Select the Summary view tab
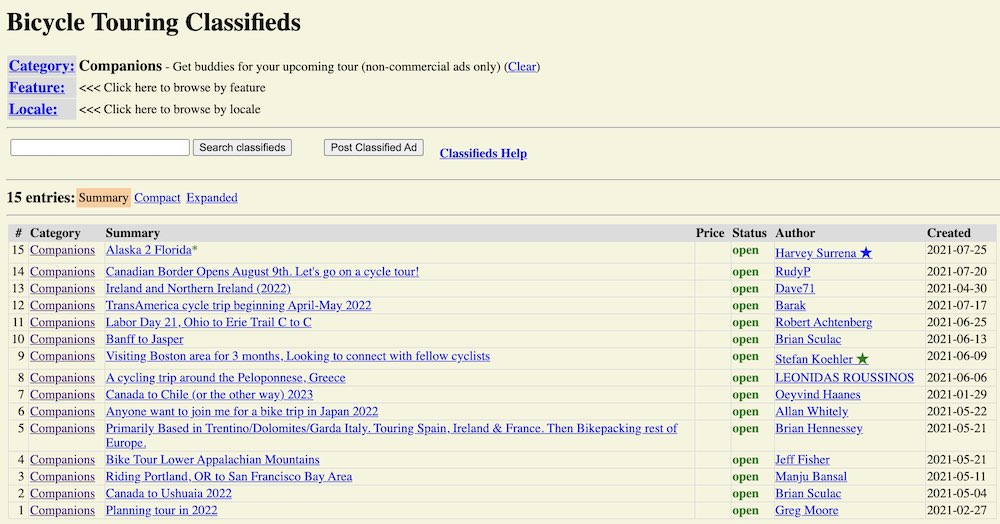 pos(103,198)
